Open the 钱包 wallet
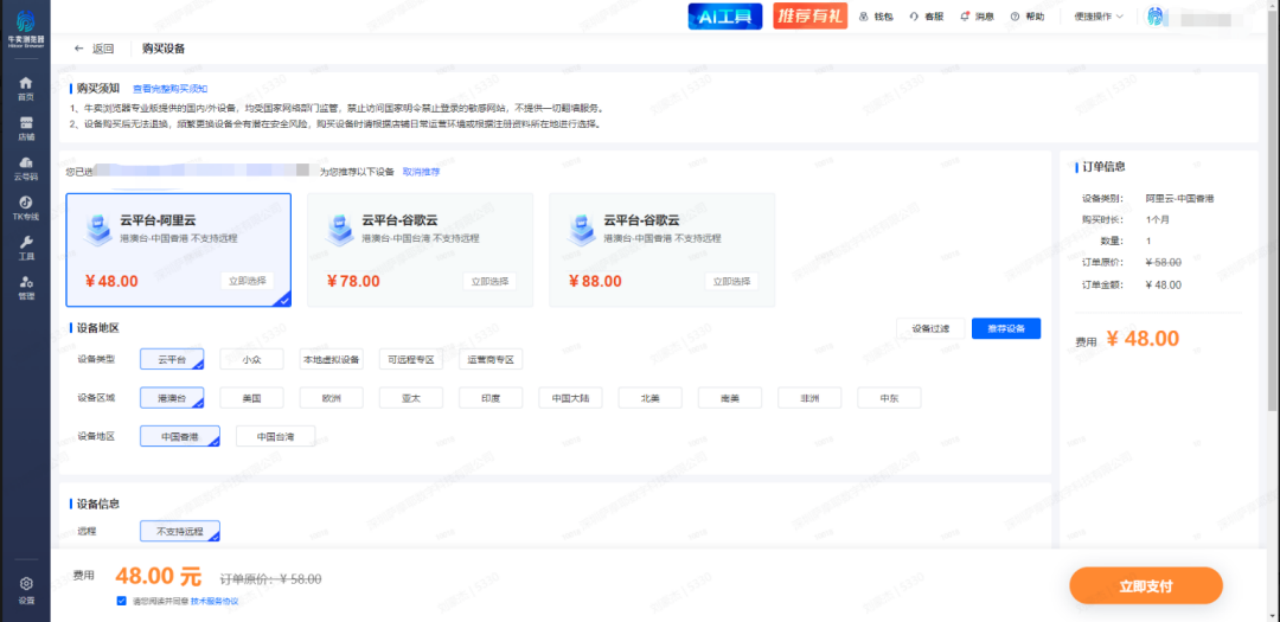This screenshot has width=1280, height=622. pyautogui.click(x=876, y=16)
